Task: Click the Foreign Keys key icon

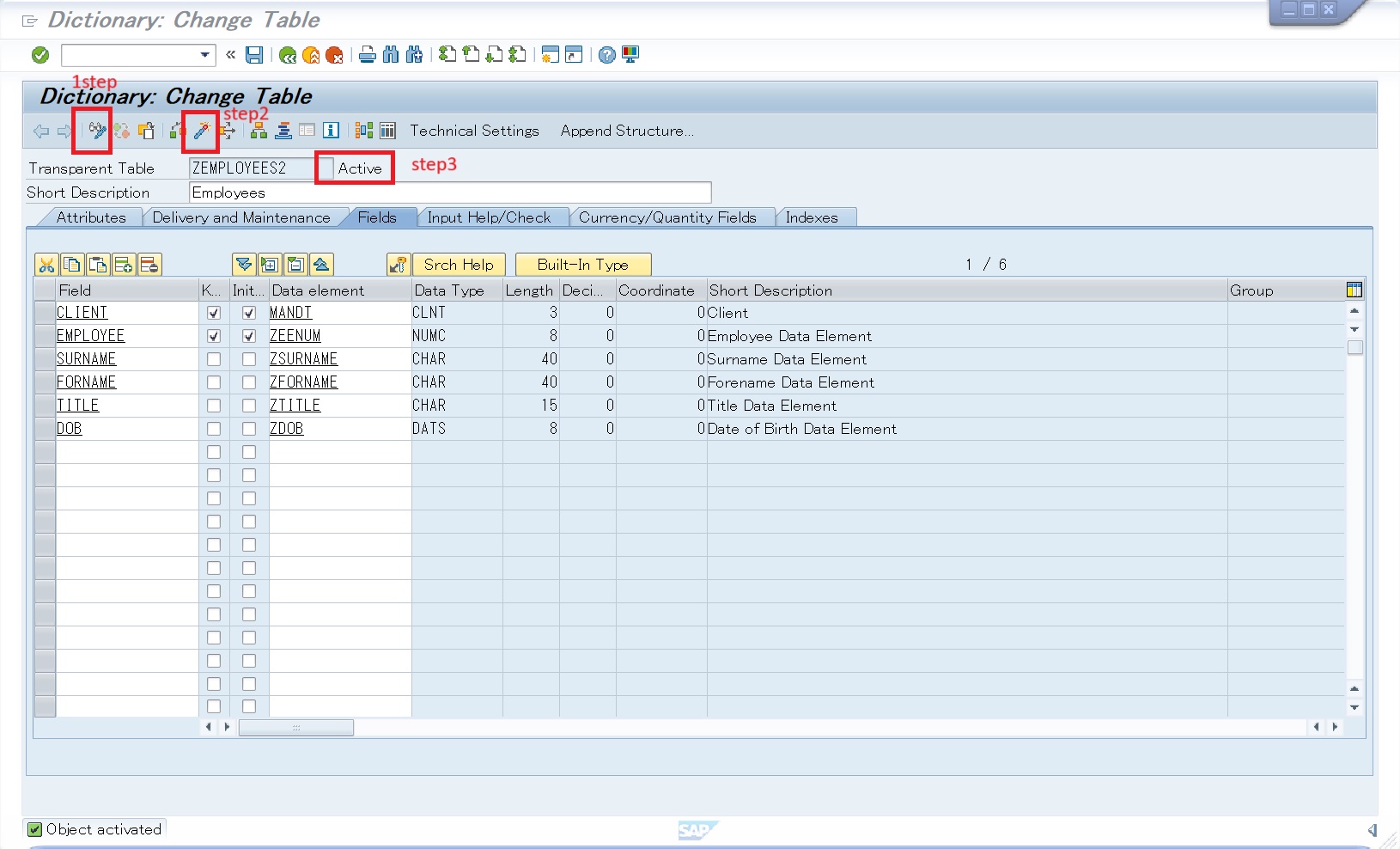Action: 398,265
